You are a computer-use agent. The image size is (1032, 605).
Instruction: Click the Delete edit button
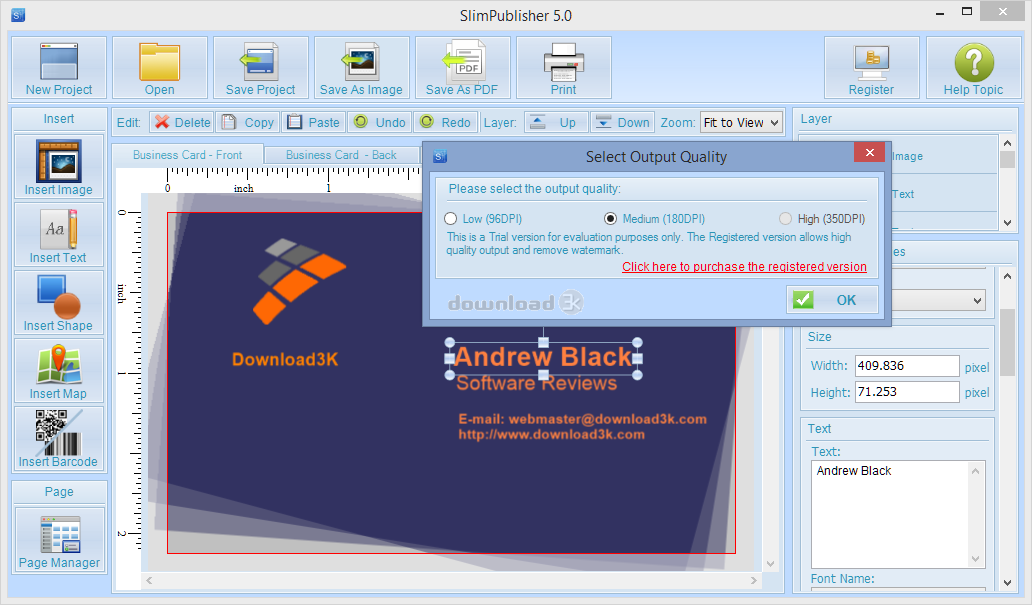tap(181, 122)
